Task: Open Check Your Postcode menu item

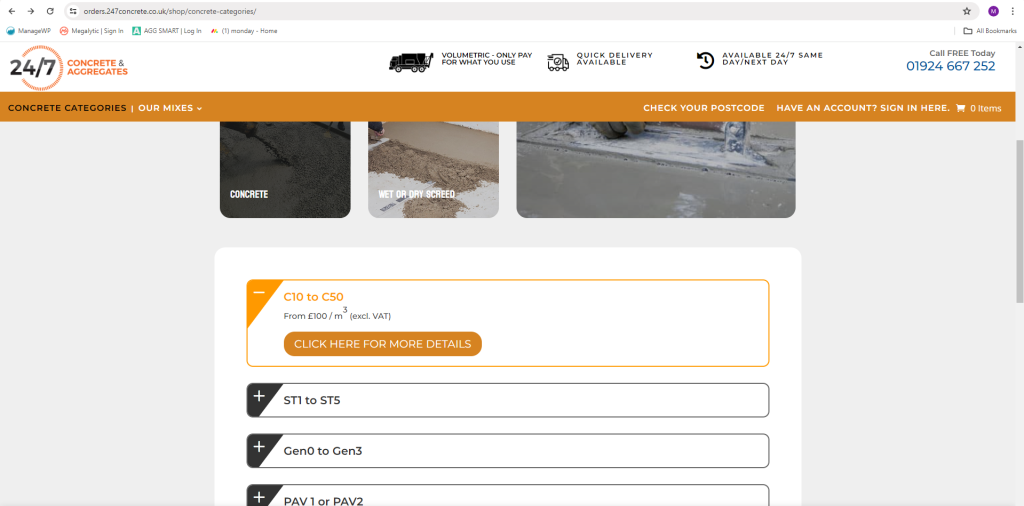Action: click(703, 108)
